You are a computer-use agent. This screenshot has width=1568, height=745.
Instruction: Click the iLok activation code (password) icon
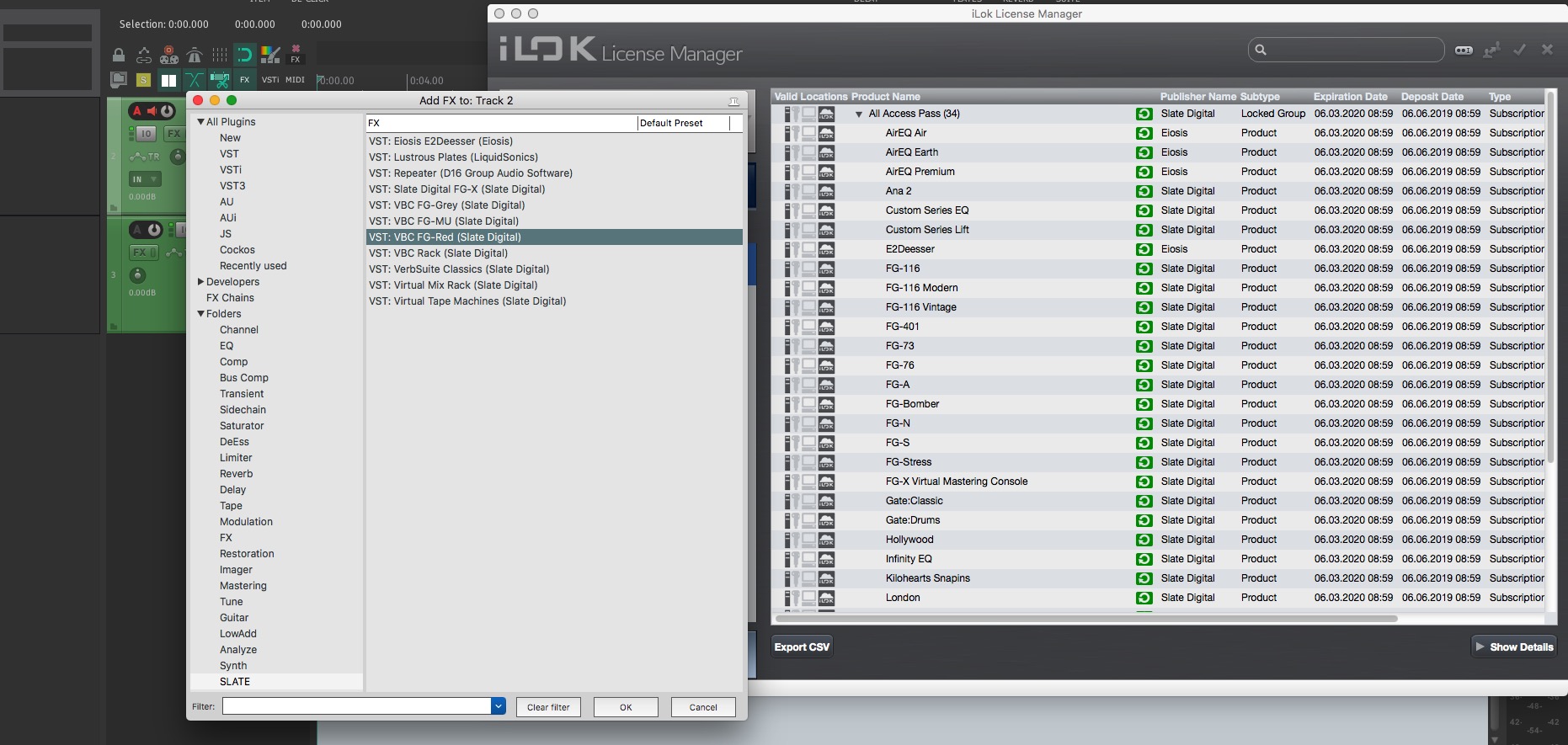[1464, 51]
